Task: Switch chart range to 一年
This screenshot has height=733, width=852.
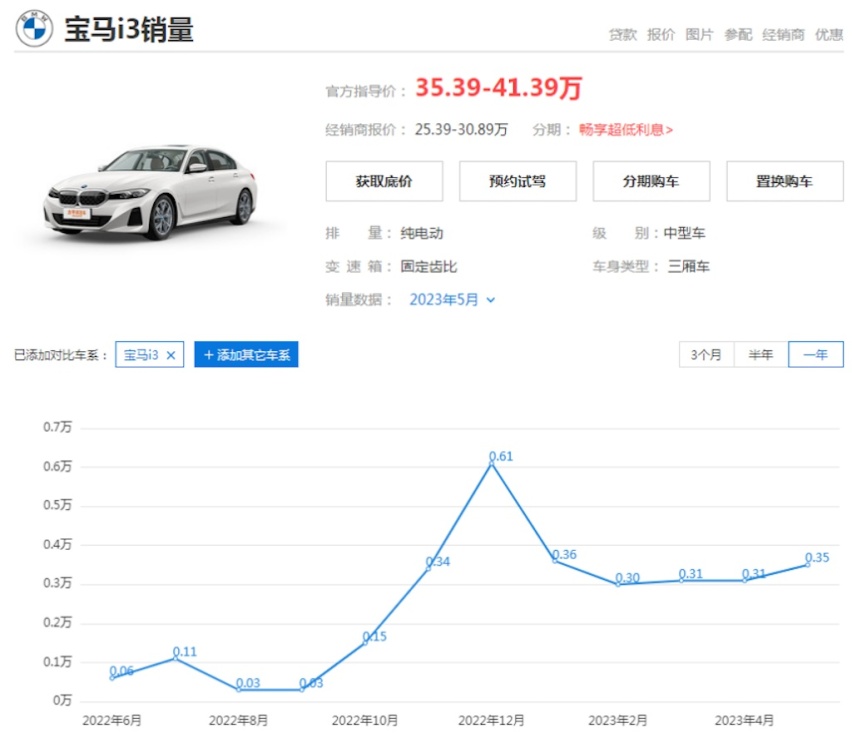Action: pos(816,354)
